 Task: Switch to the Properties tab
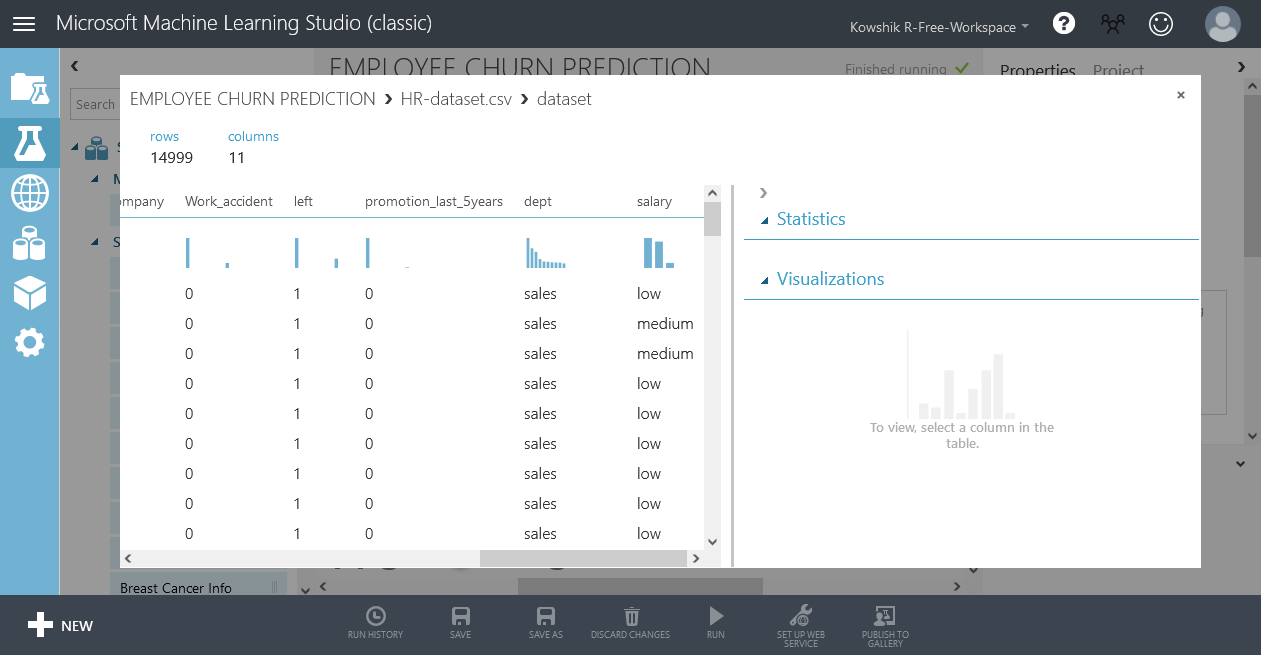pos(1038,71)
